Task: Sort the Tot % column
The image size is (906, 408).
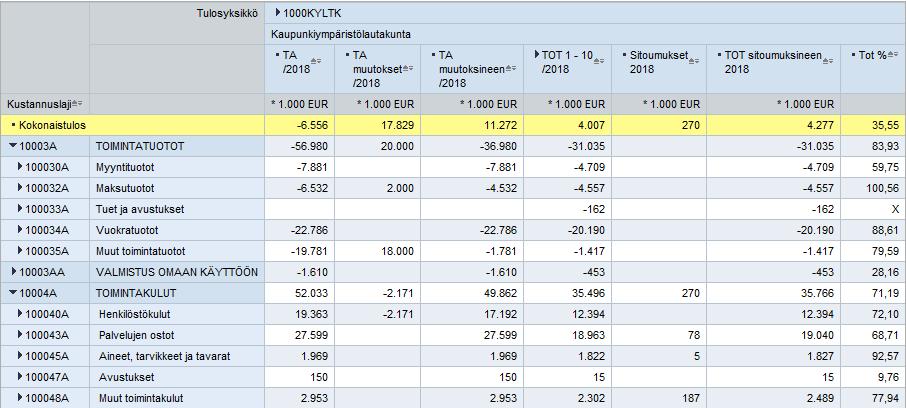Action: tap(893, 56)
